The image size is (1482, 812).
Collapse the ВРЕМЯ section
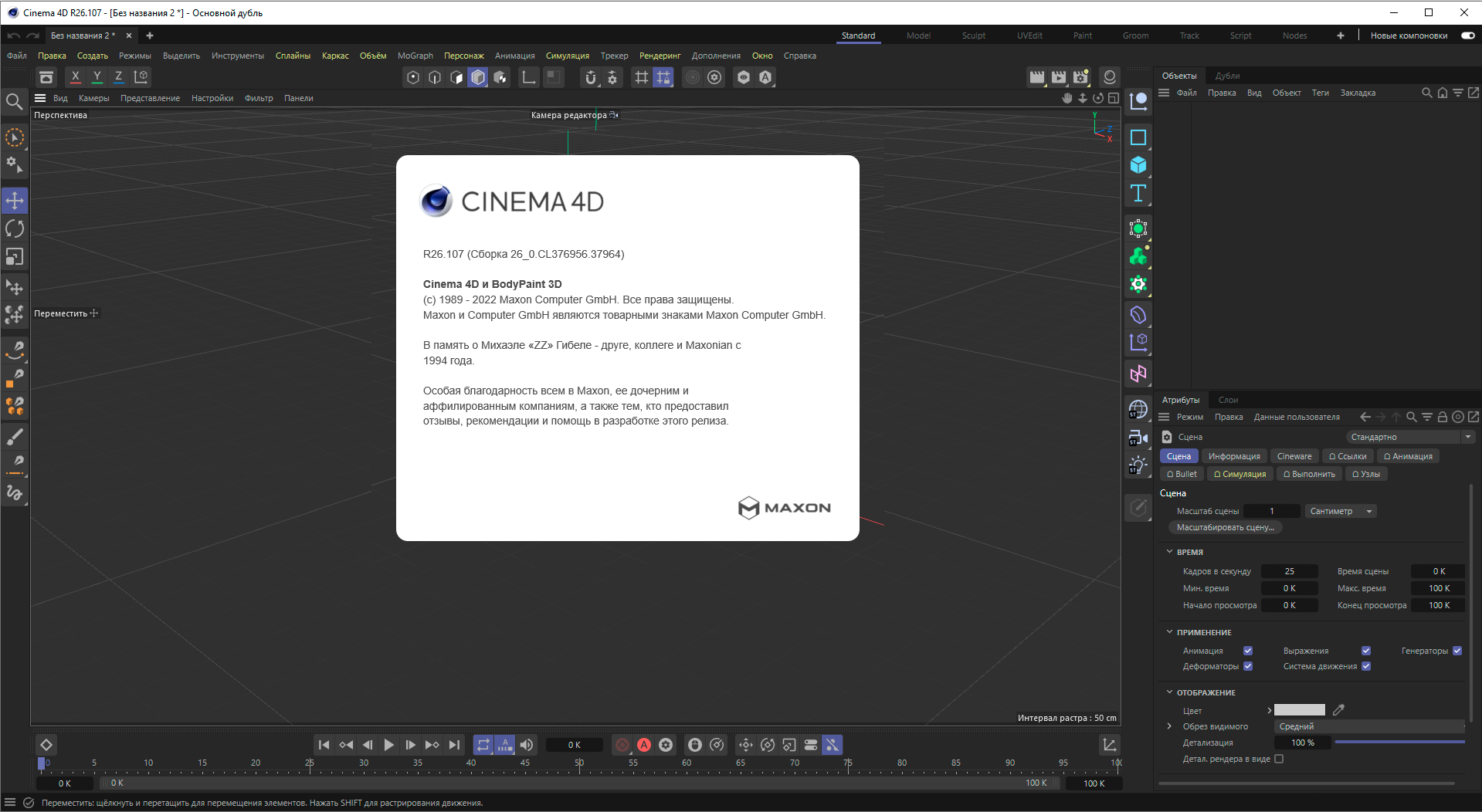click(x=1169, y=552)
